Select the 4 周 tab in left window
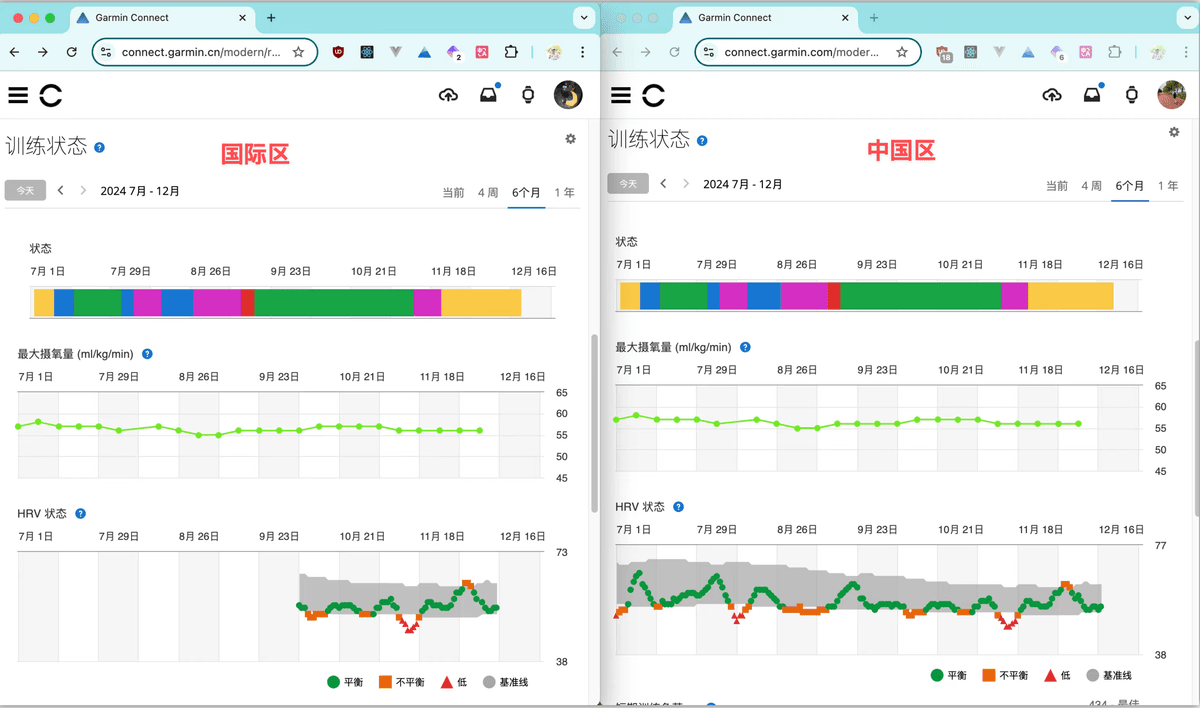The width and height of the screenshot is (1200, 708). coord(488,192)
